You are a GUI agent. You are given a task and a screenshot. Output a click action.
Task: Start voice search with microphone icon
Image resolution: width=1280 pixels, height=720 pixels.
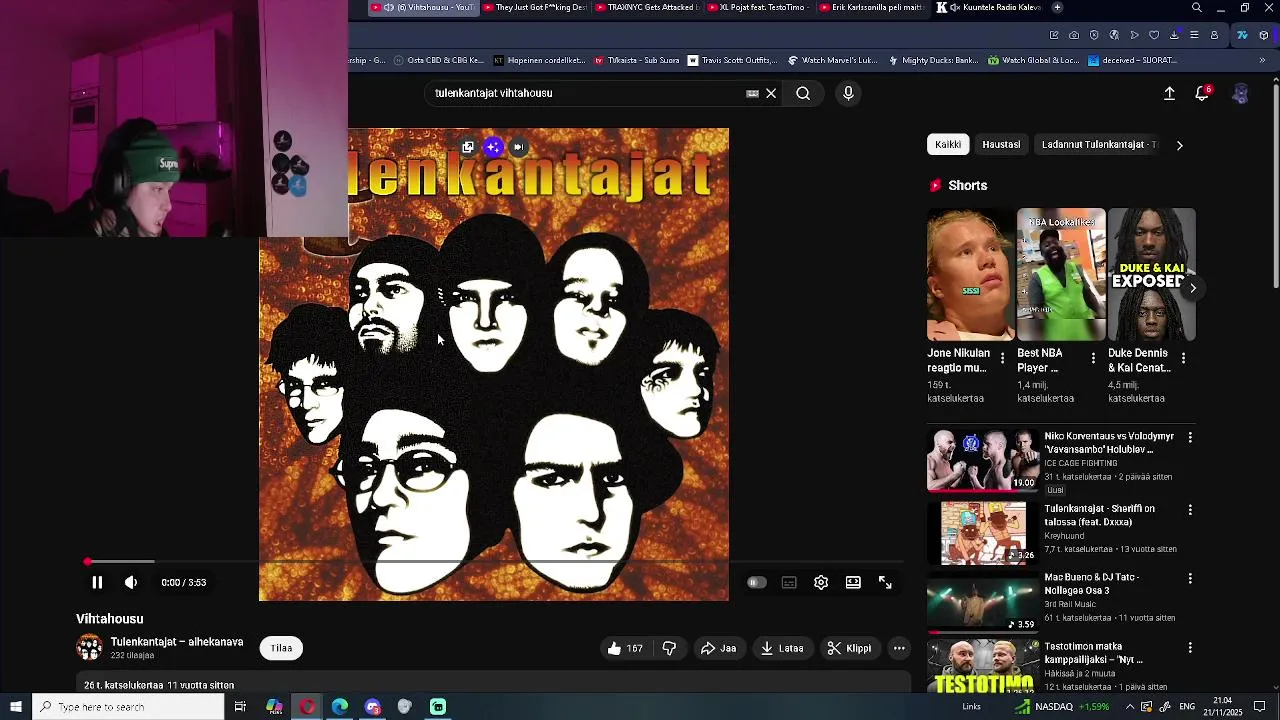[x=848, y=93]
